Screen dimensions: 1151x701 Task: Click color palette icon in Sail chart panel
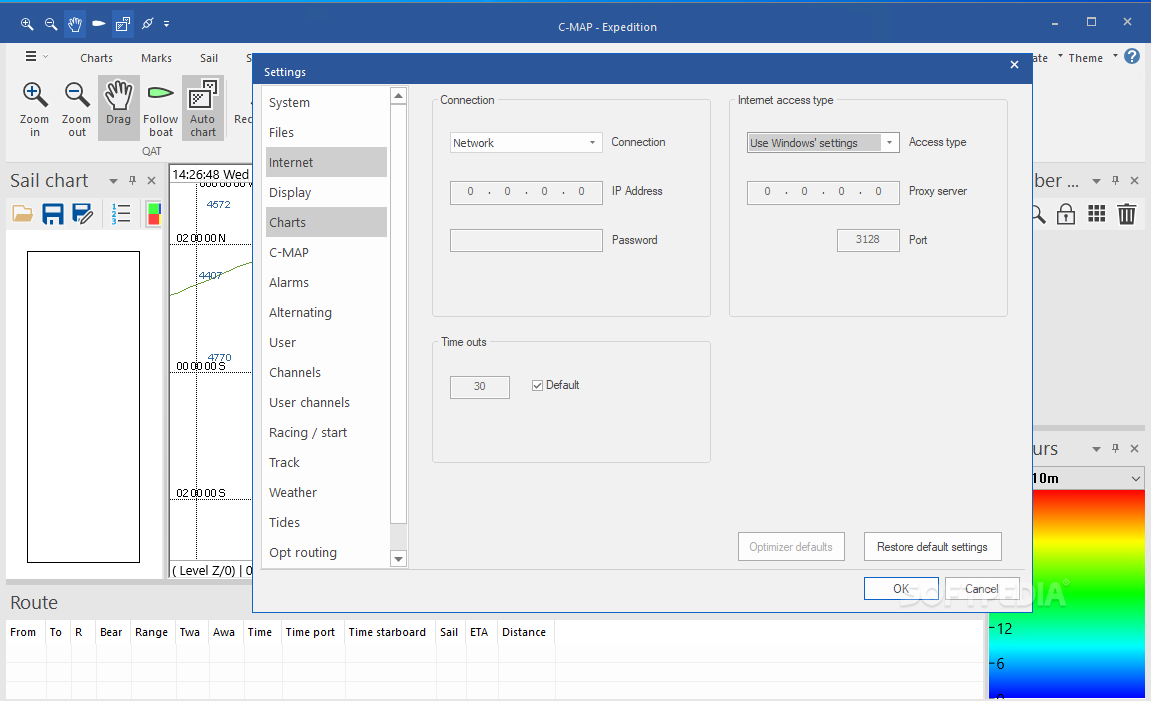tap(153, 214)
